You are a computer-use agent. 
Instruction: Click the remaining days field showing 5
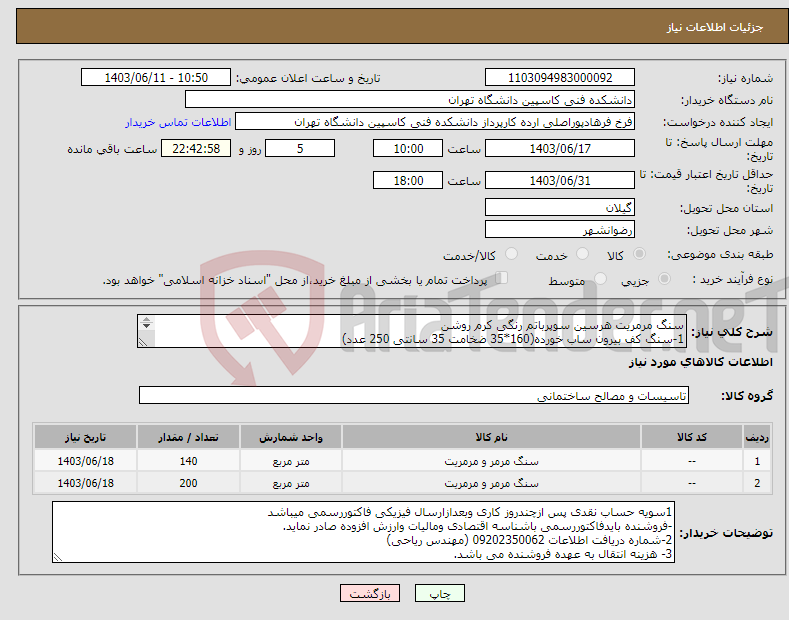coord(300,148)
